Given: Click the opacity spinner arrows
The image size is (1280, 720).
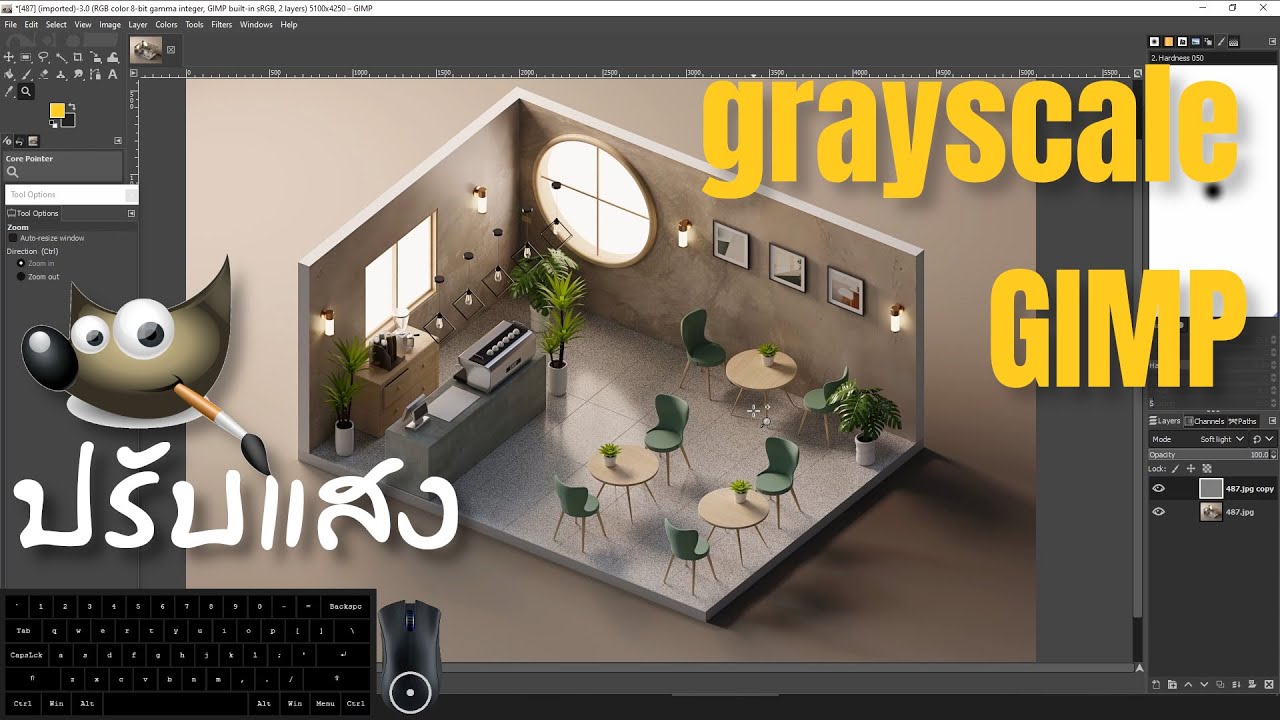Looking at the screenshot, I should click(1273, 454).
